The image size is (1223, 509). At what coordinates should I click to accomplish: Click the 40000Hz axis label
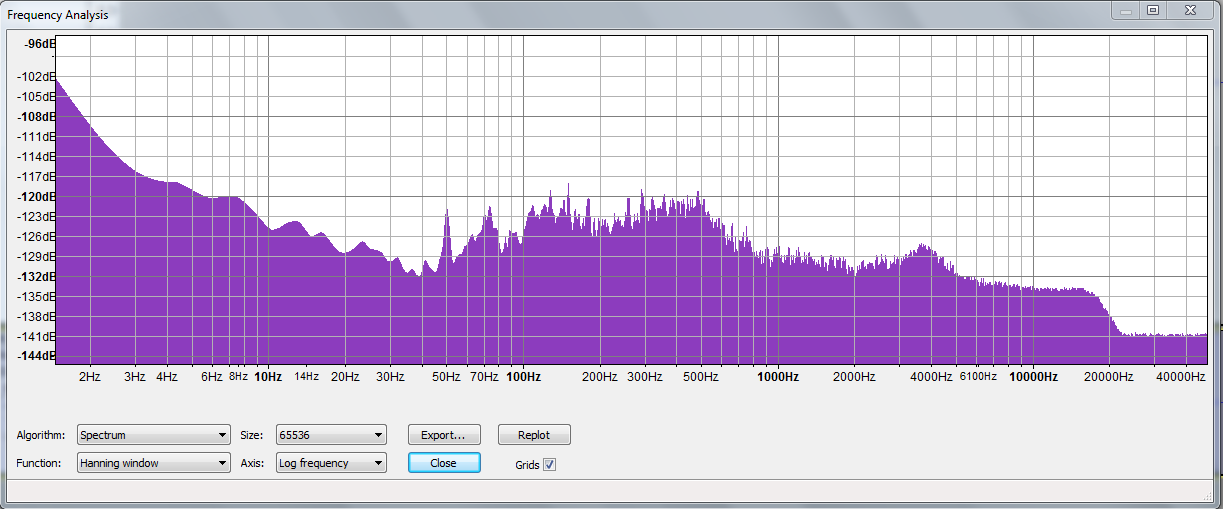1180,377
